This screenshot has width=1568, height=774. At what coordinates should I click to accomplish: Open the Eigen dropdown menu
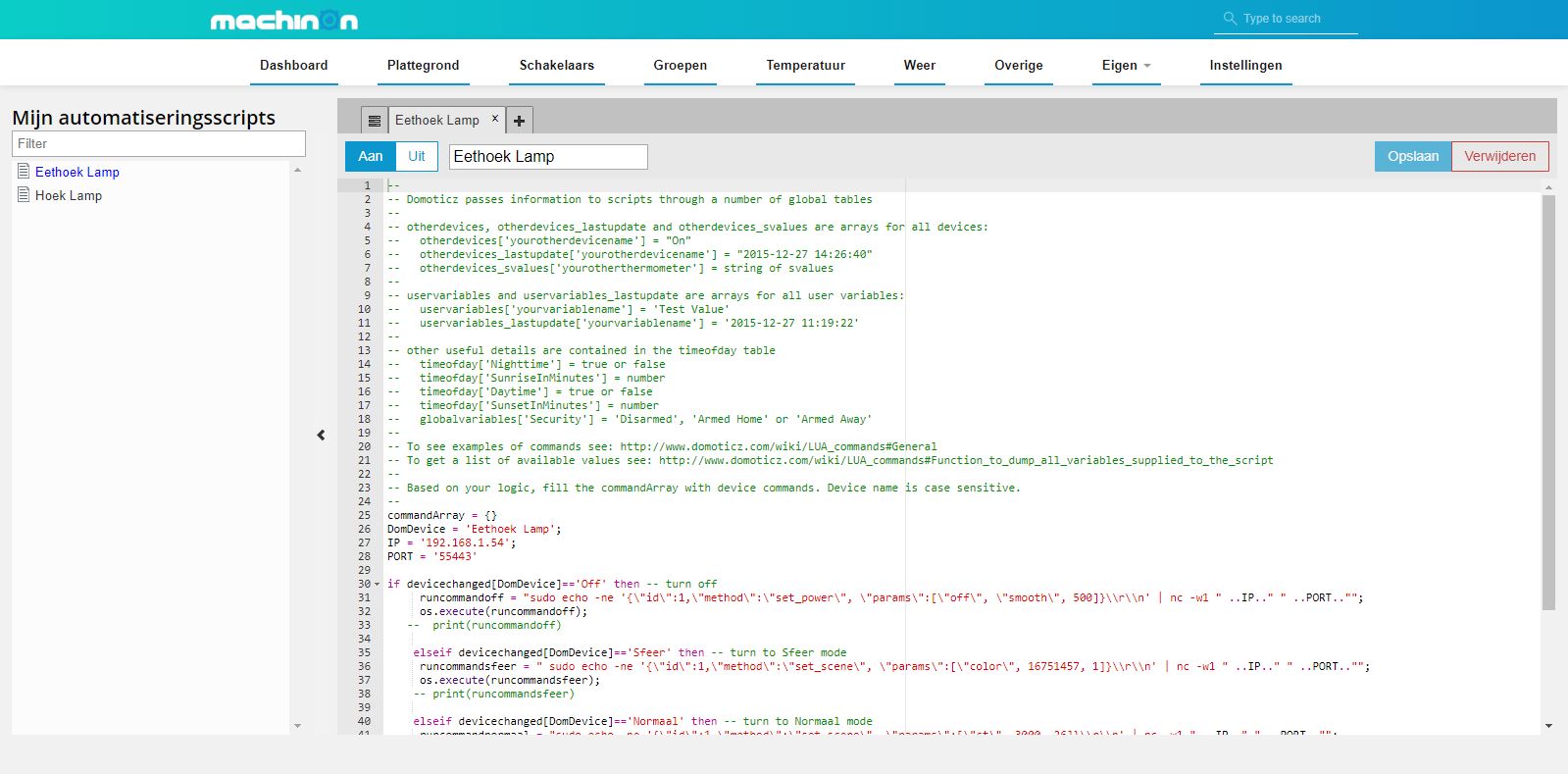(x=1126, y=65)
